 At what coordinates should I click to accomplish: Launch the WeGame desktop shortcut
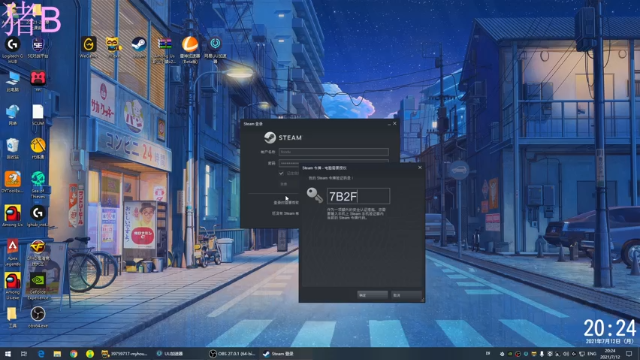(x=89, y=44)
